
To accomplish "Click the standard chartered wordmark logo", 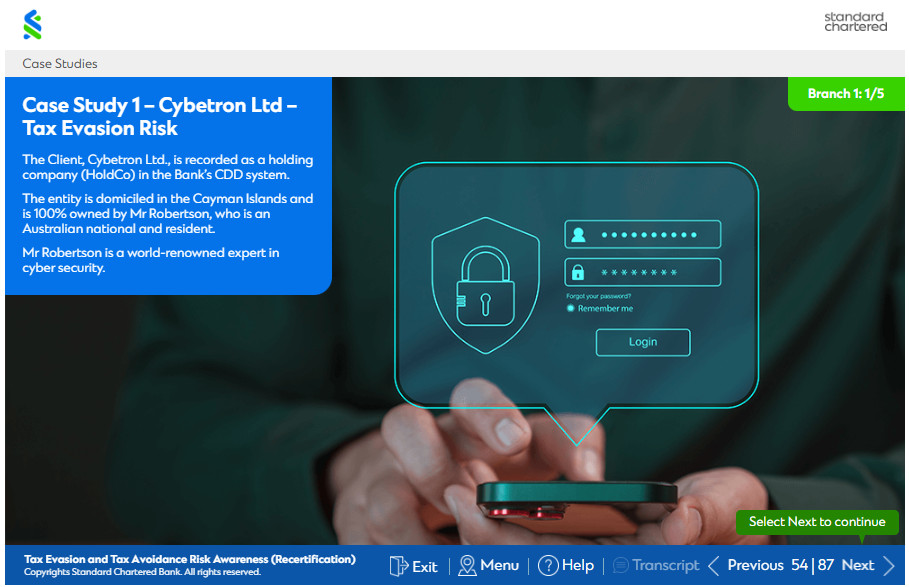I will click(856, 22).
